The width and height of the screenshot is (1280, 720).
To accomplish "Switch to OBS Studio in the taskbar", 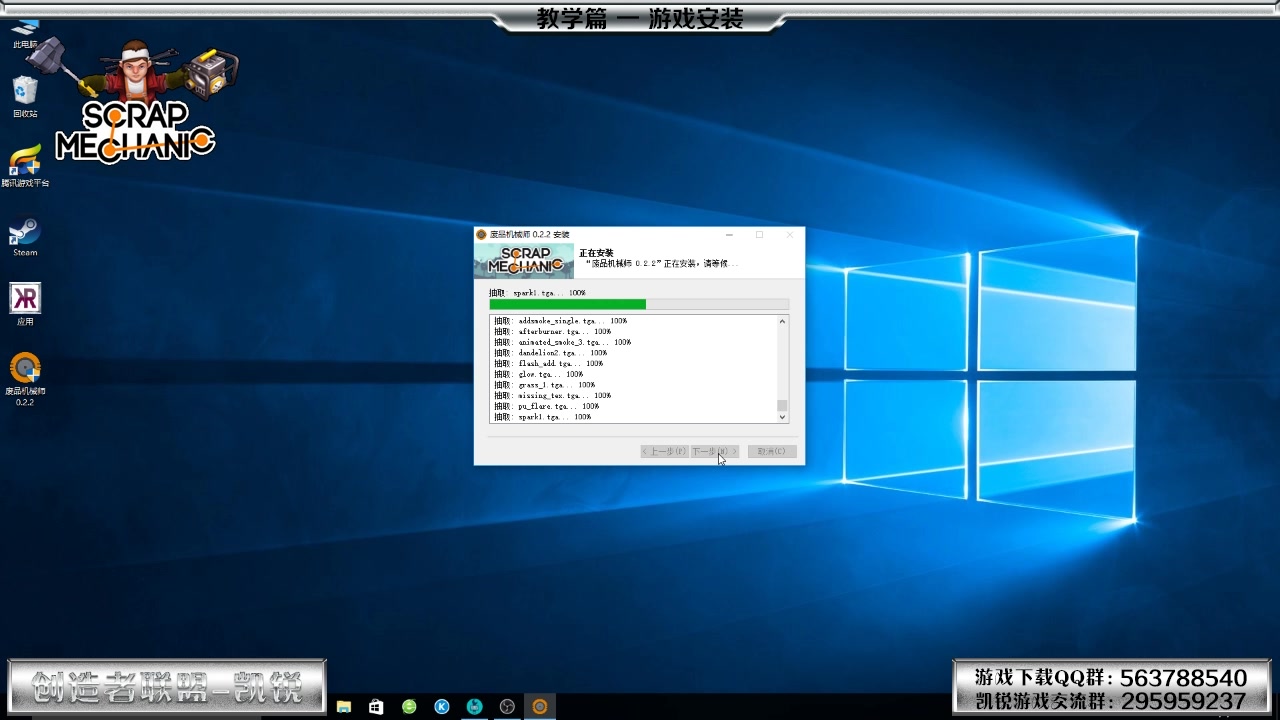I will click(x=507, y=707).
